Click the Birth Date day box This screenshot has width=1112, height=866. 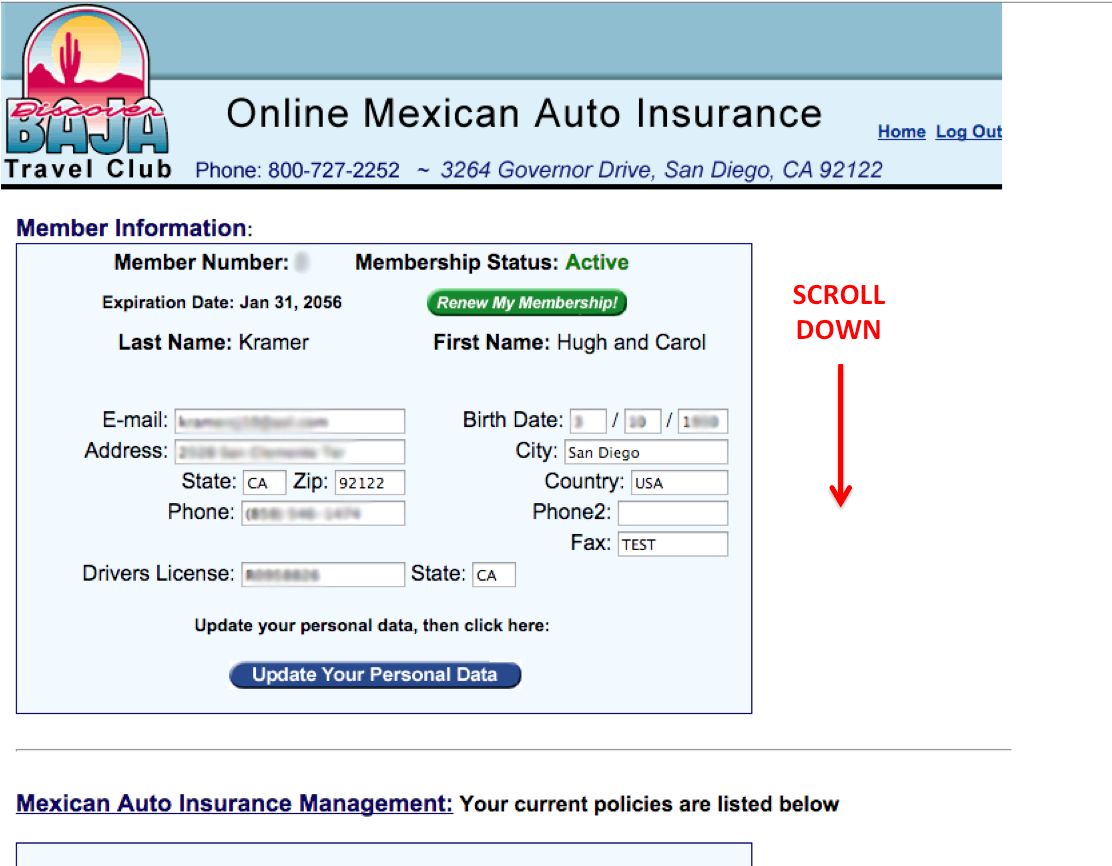point(642,421)
